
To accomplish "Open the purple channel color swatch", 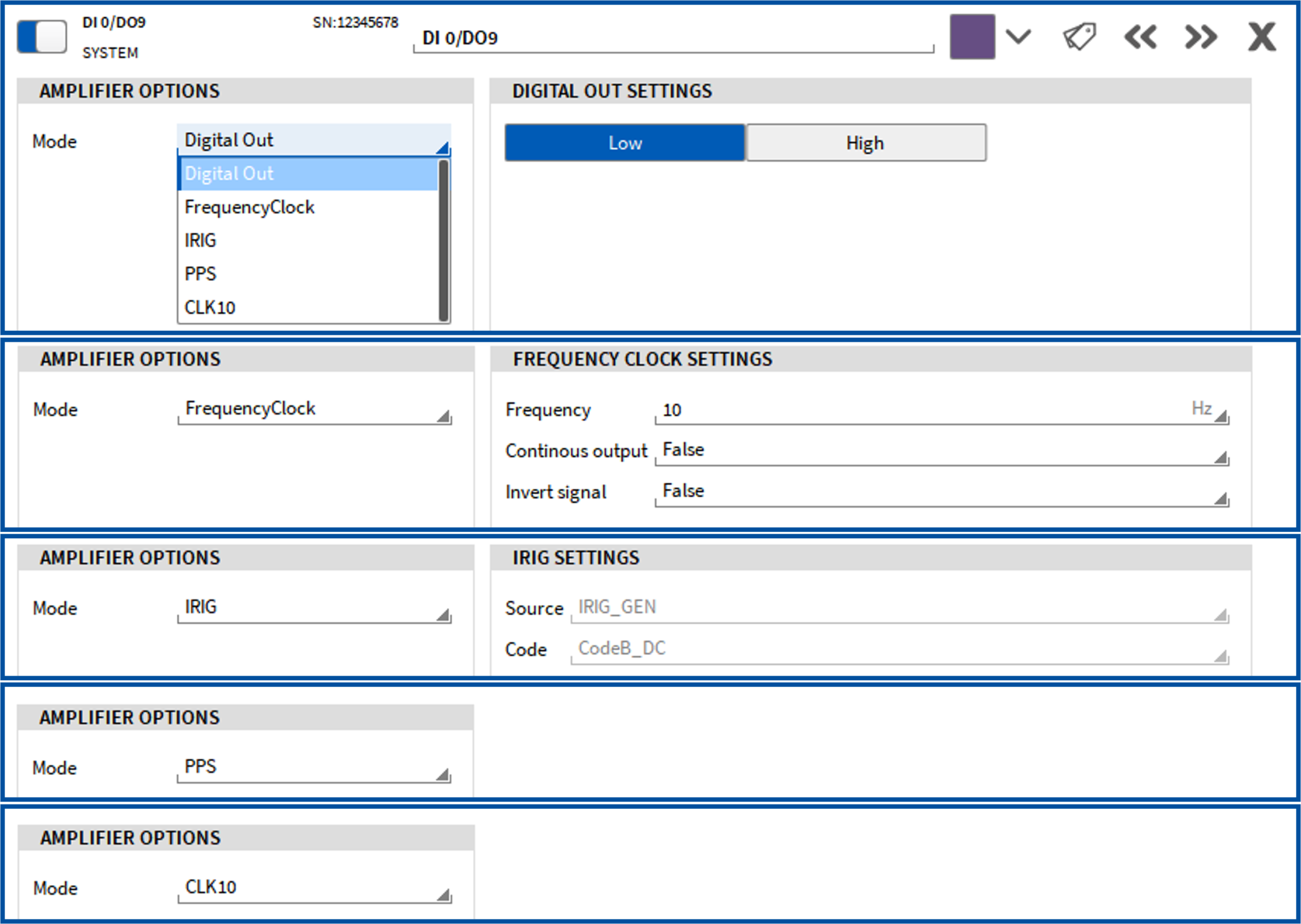I will click(972, 37).
